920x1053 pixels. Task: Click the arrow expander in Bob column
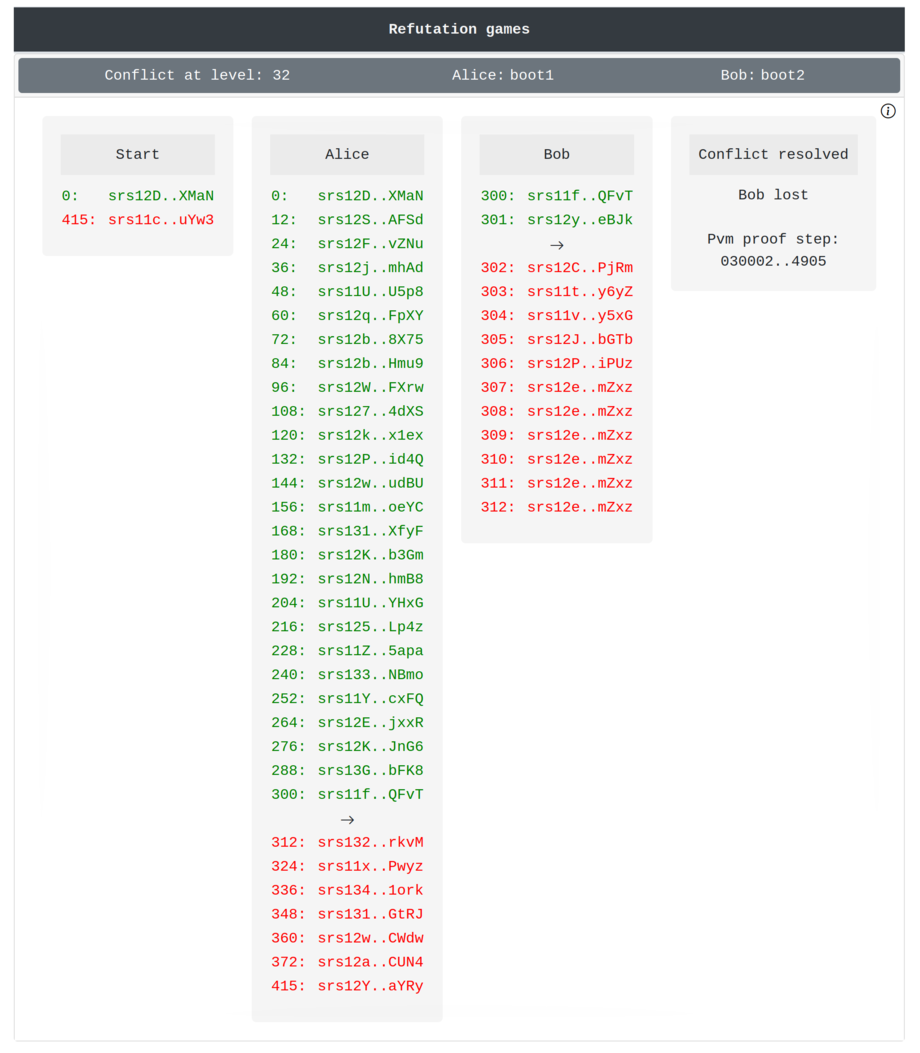557,245
